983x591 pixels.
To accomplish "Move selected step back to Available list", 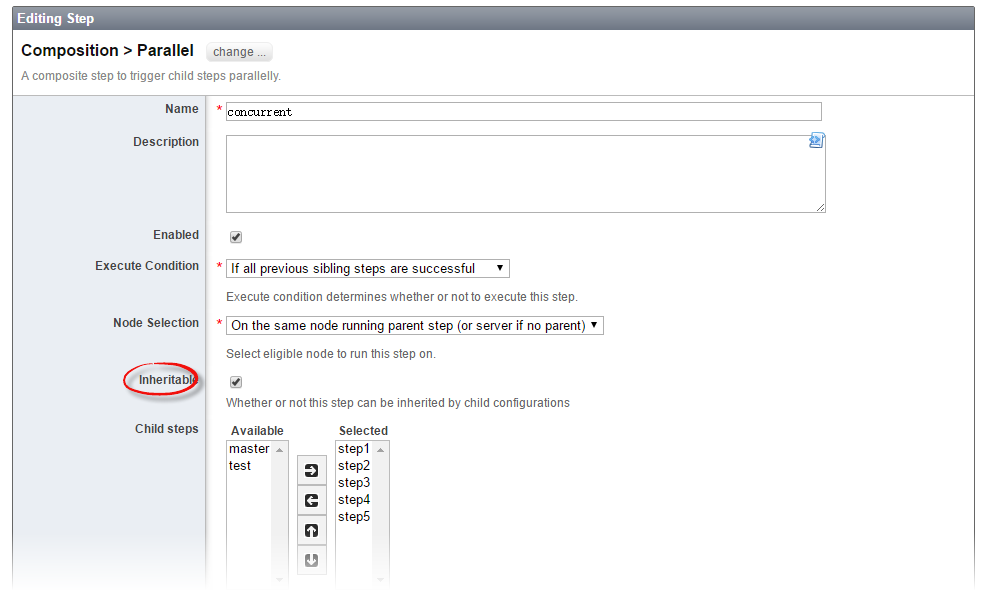I will (x=312, y=500).
